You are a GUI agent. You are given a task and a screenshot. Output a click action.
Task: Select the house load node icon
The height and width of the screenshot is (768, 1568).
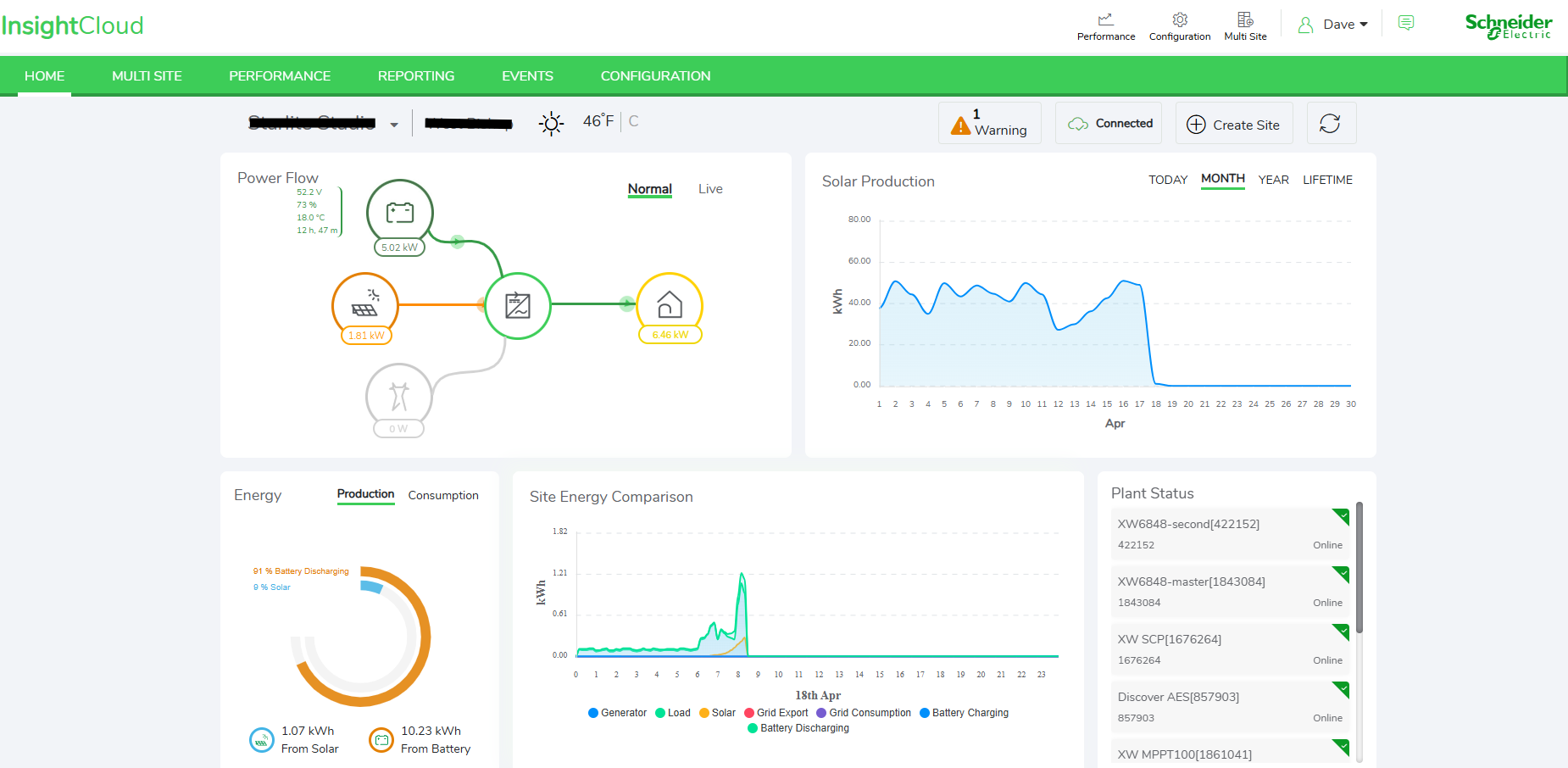tap(670, 304)
